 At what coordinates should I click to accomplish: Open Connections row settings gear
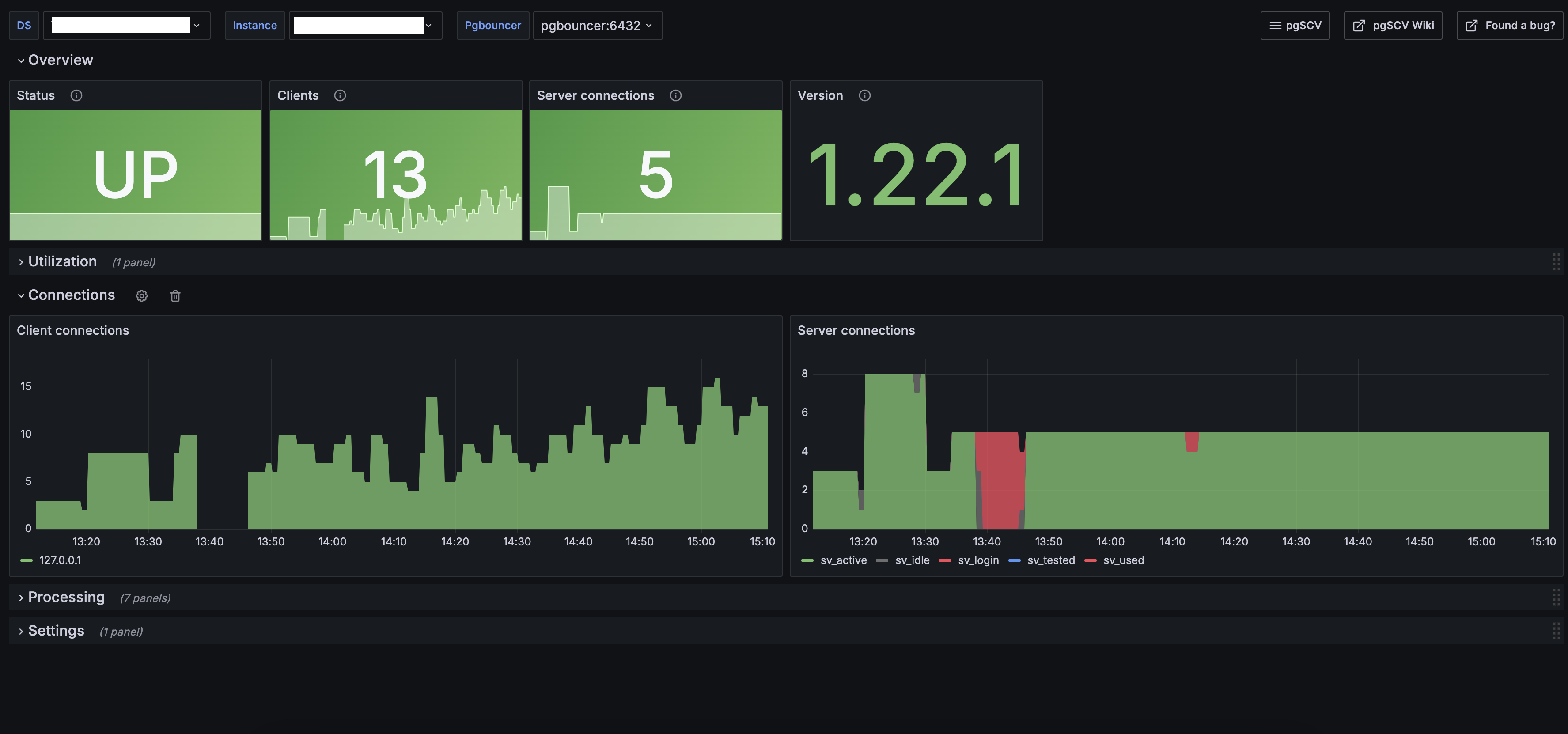142,296
